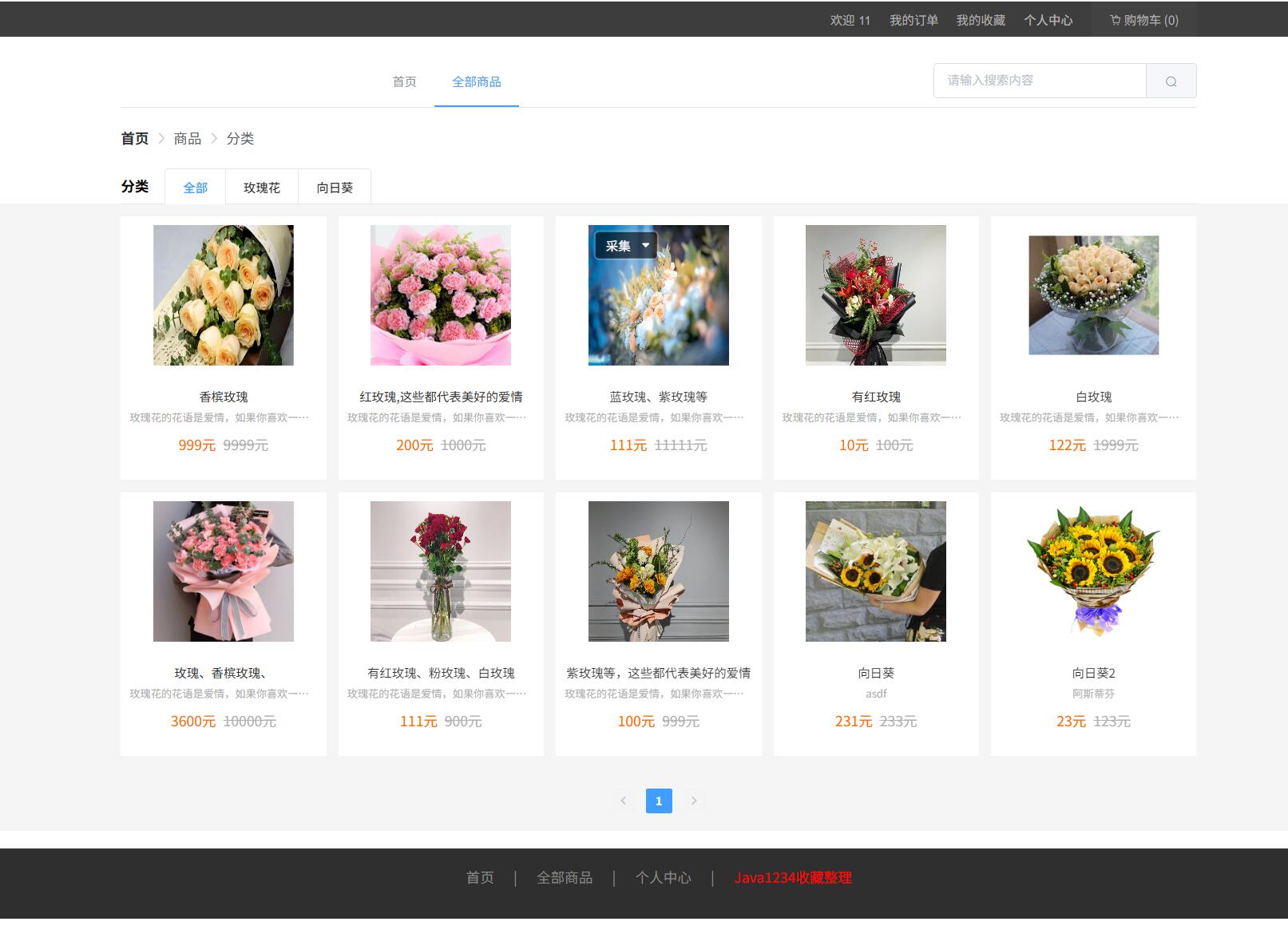Go to page 1 in pagination
The image size is (1288, 945).
point(659,801)
